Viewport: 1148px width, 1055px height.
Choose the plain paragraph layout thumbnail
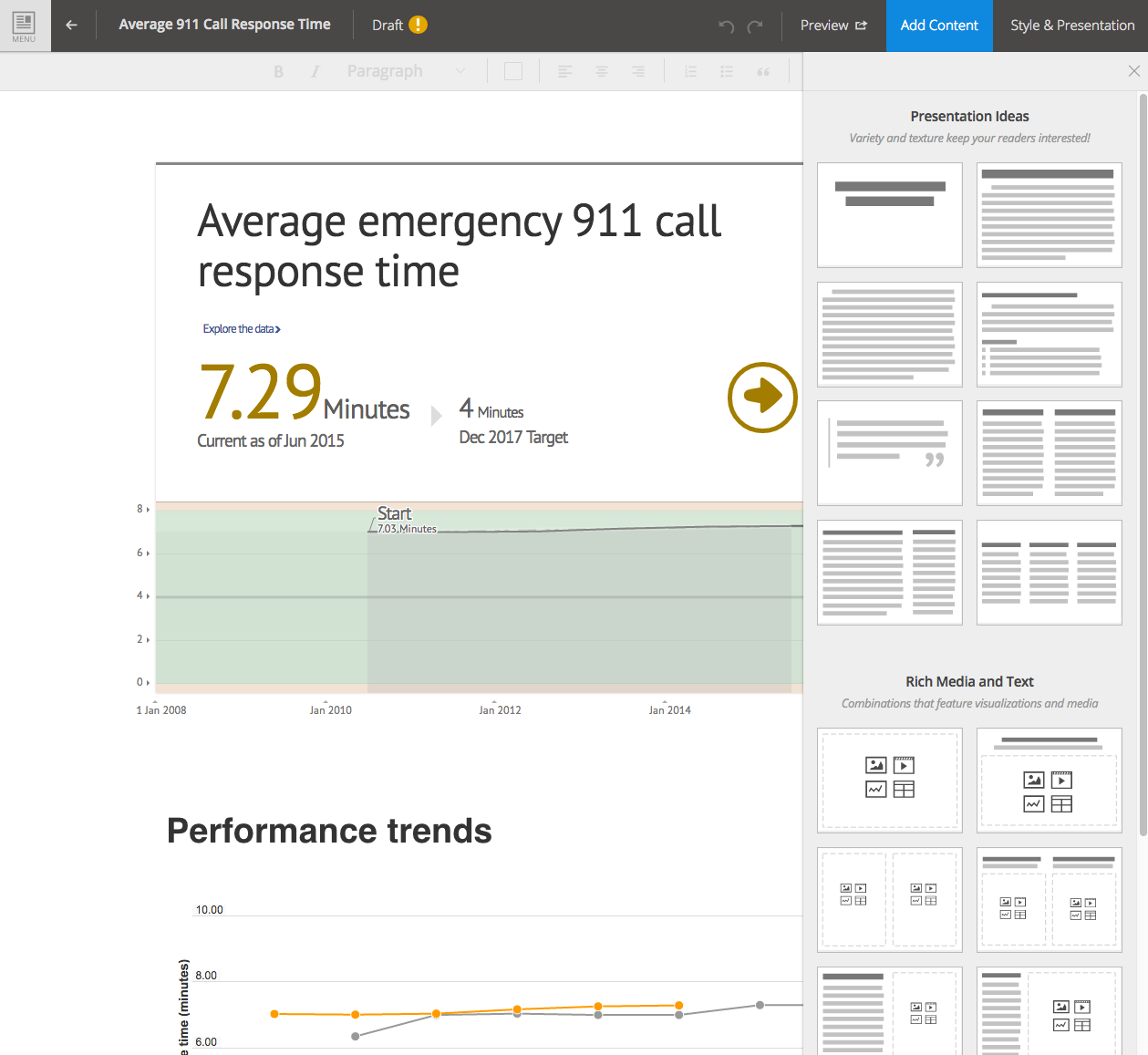(890, 335)
